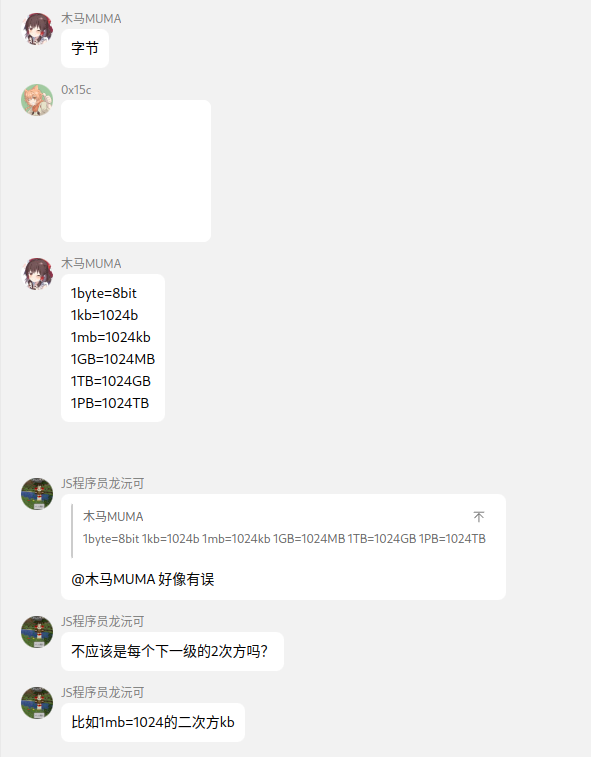Open JS程序员龙沅可 avatar beside the quoted reply
The width and height of the screenshot is (591, 757).
(x=37, y=494)
